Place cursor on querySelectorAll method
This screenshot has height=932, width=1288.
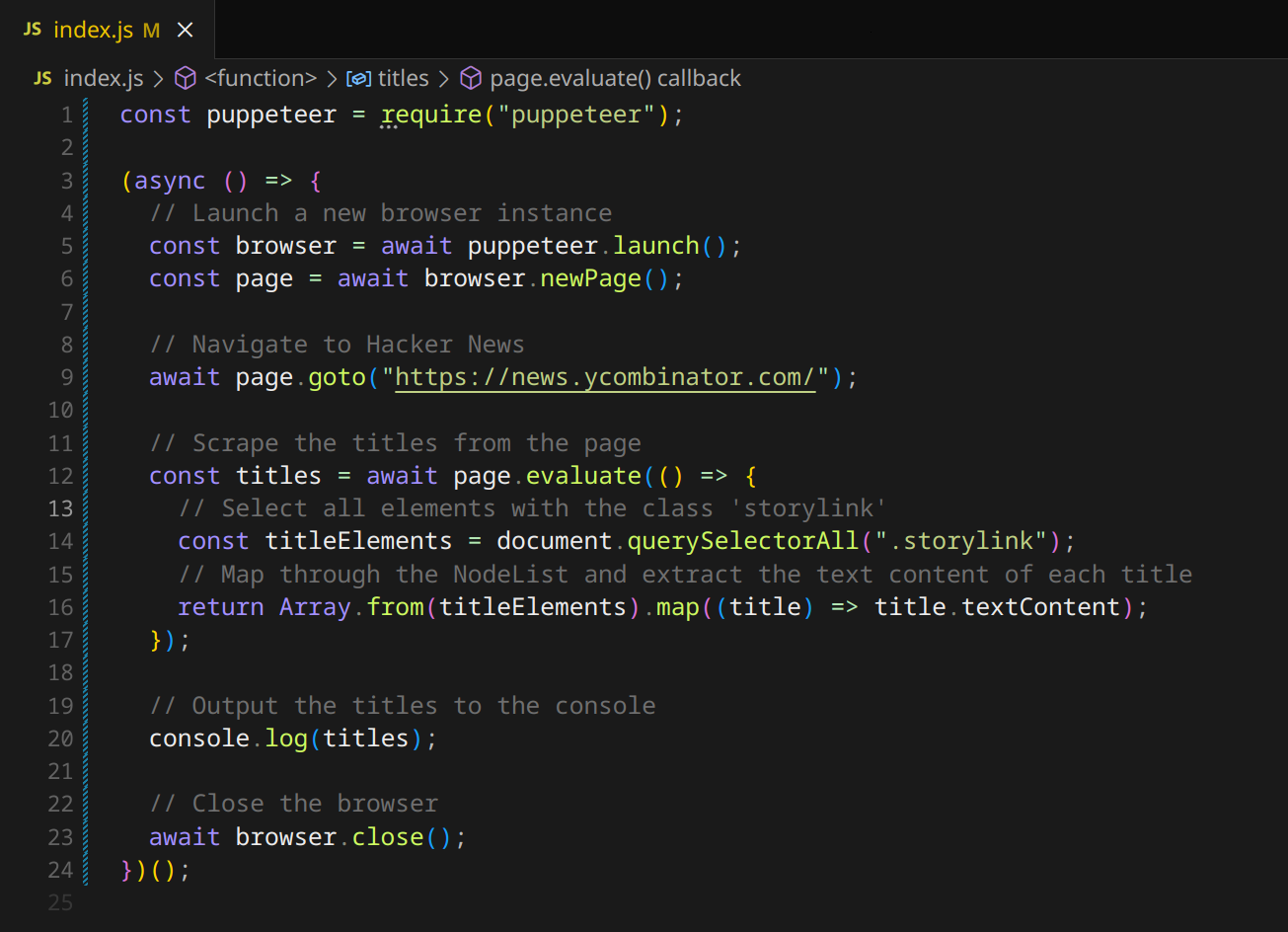[743, 541]
